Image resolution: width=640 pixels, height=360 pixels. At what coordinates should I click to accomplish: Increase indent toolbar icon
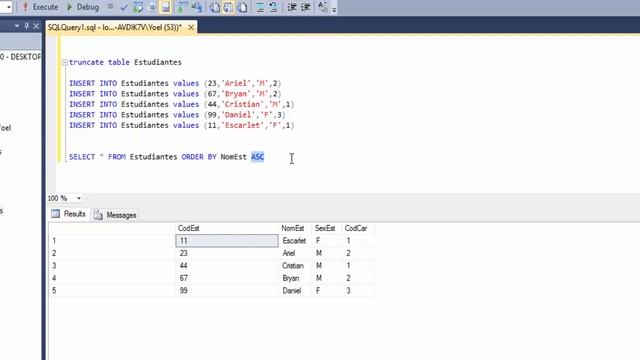coord(305,7)
